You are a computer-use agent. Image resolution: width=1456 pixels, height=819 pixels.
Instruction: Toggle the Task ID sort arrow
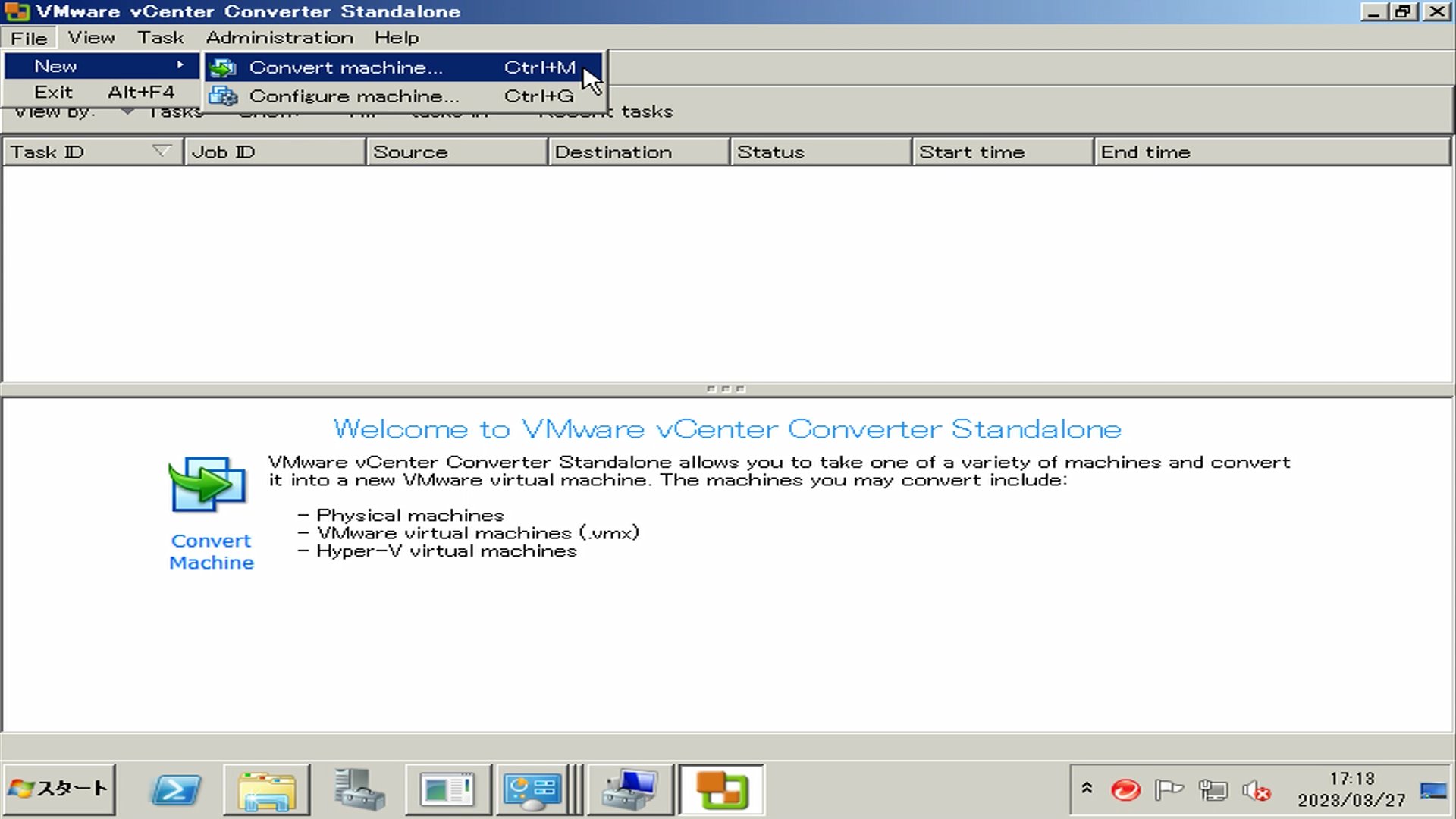[x=161, y=151]
